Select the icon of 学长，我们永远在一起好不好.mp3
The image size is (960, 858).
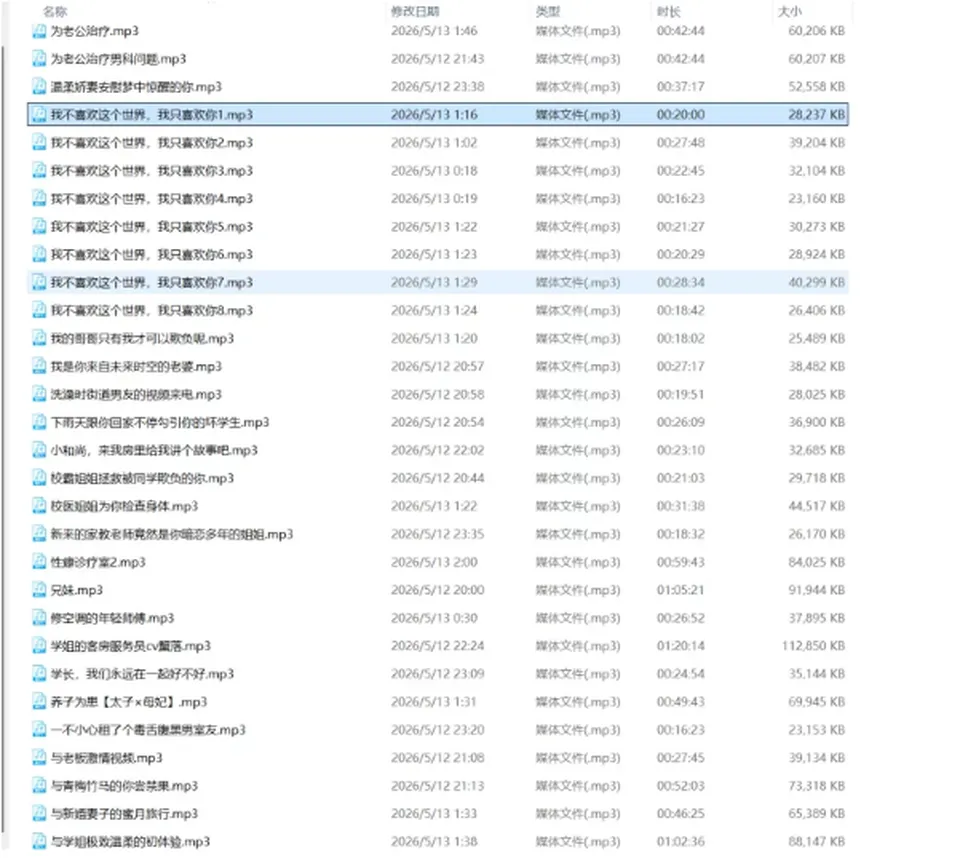39,674
